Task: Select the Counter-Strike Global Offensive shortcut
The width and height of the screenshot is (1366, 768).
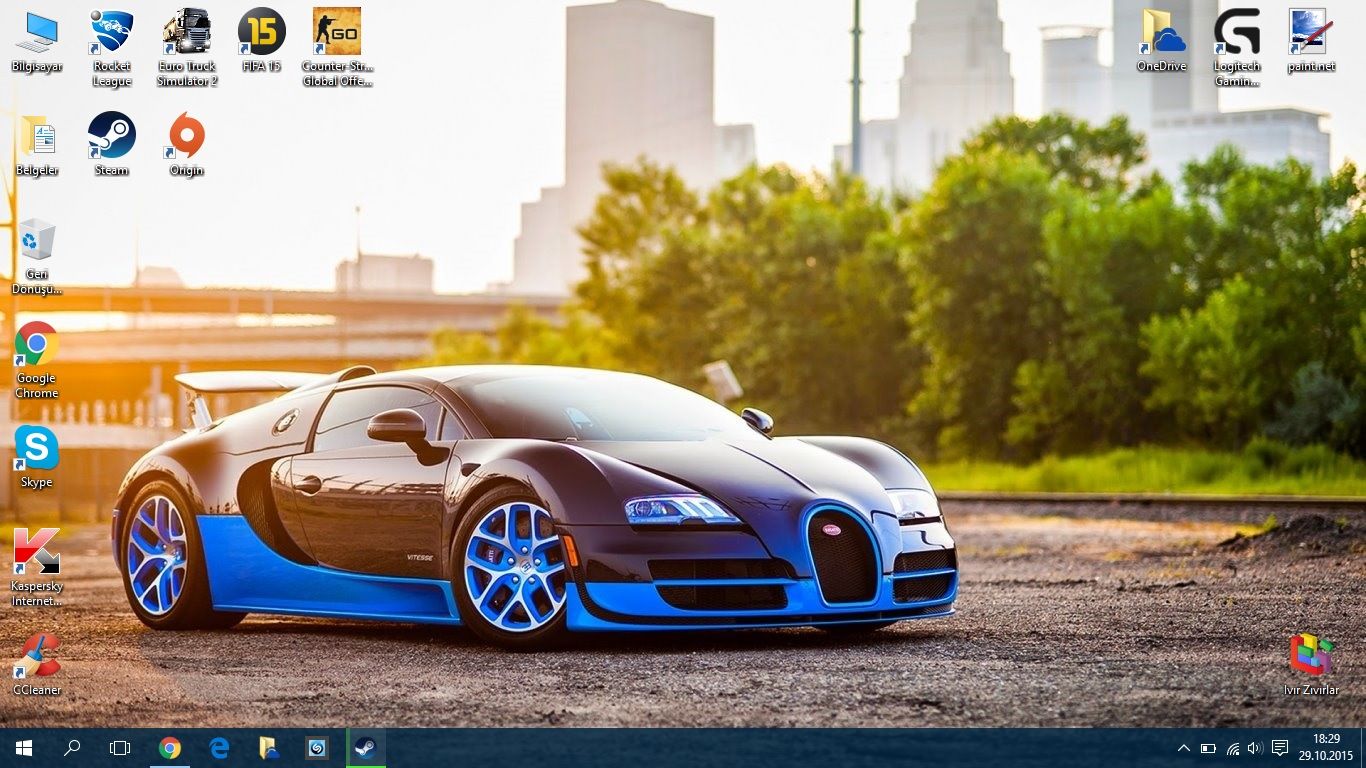Action: pyautogui.click(x=337, y=48)
